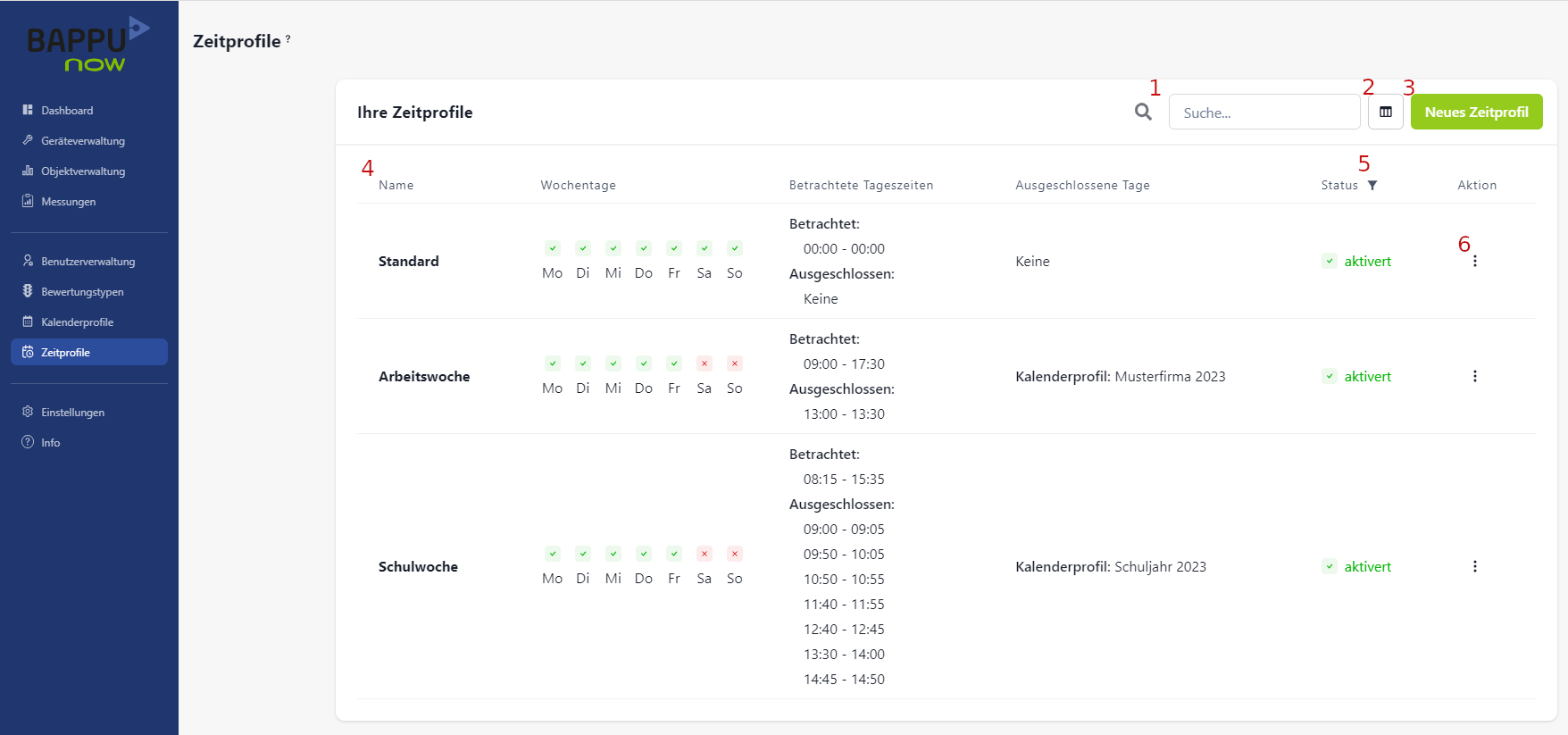The width and height of the screenshot is (1568, 735).
Task: Click the 00:00 - 00:00 time range
Action: tap(844, 248)
